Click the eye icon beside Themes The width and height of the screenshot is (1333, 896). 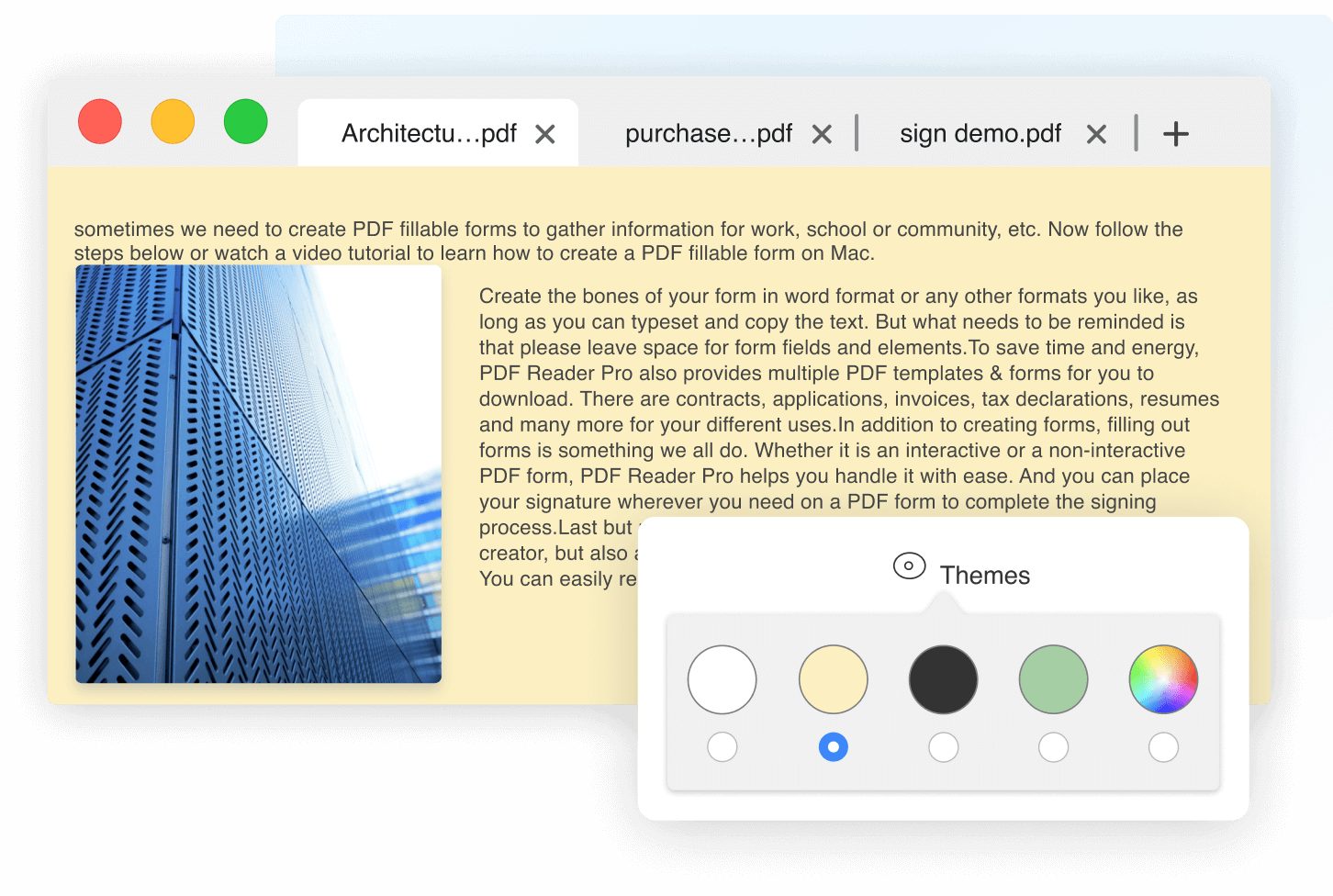pos(909,566)
